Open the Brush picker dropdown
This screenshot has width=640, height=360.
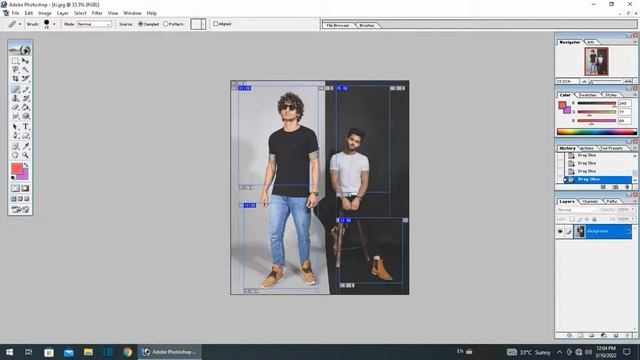[54, 24]
